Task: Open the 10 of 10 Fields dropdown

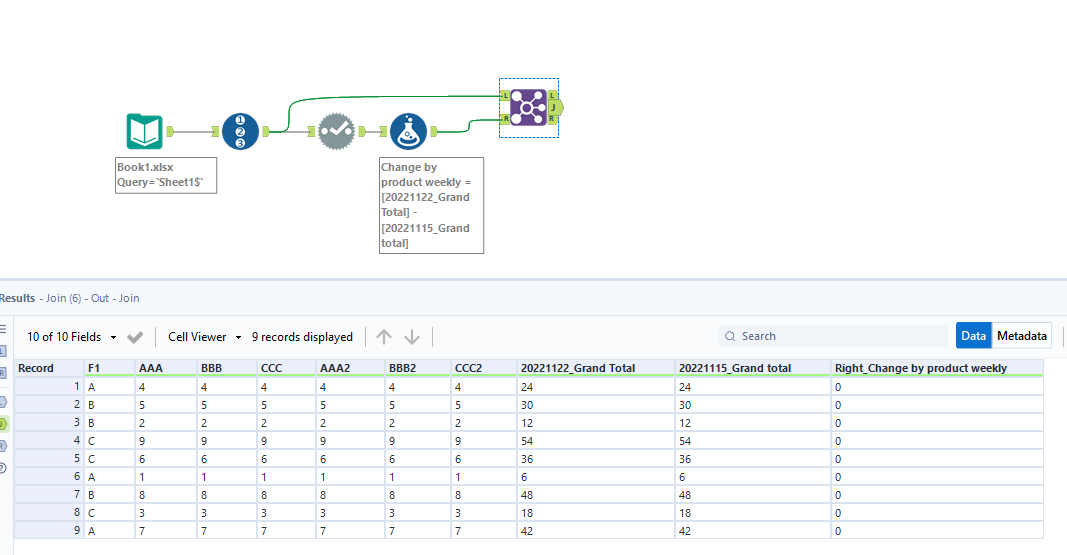Action: (71, 337)
